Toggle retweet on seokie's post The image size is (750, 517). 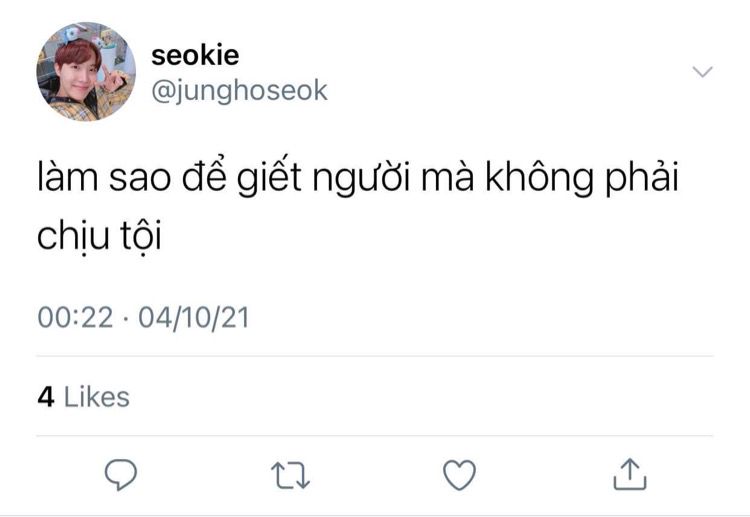290,475
